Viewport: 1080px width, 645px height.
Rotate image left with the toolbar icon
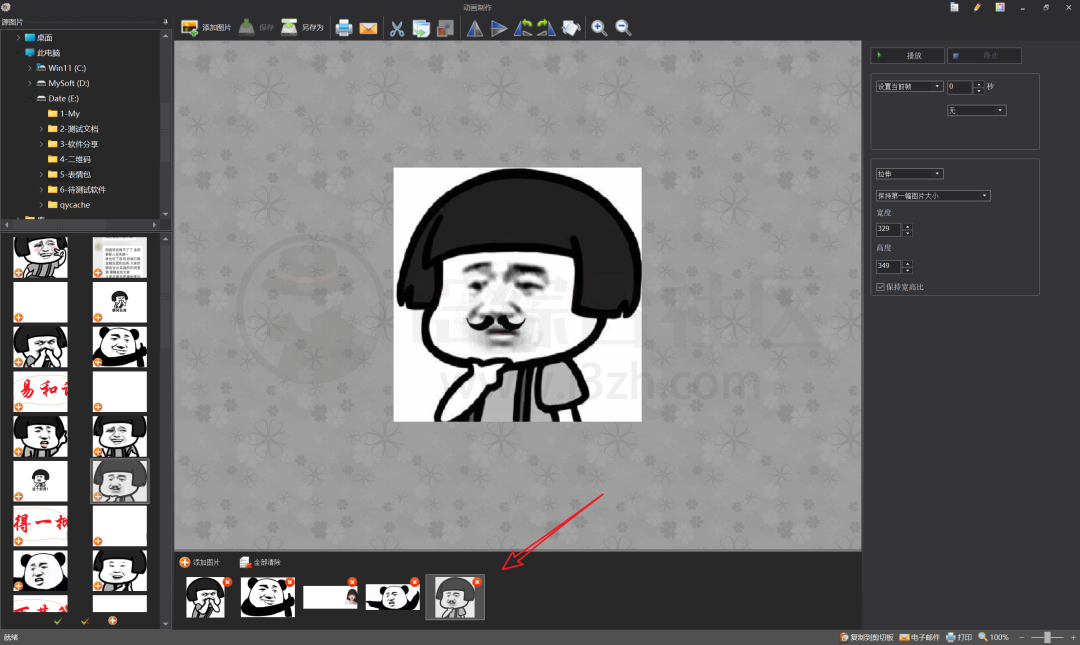pos(523,28)
